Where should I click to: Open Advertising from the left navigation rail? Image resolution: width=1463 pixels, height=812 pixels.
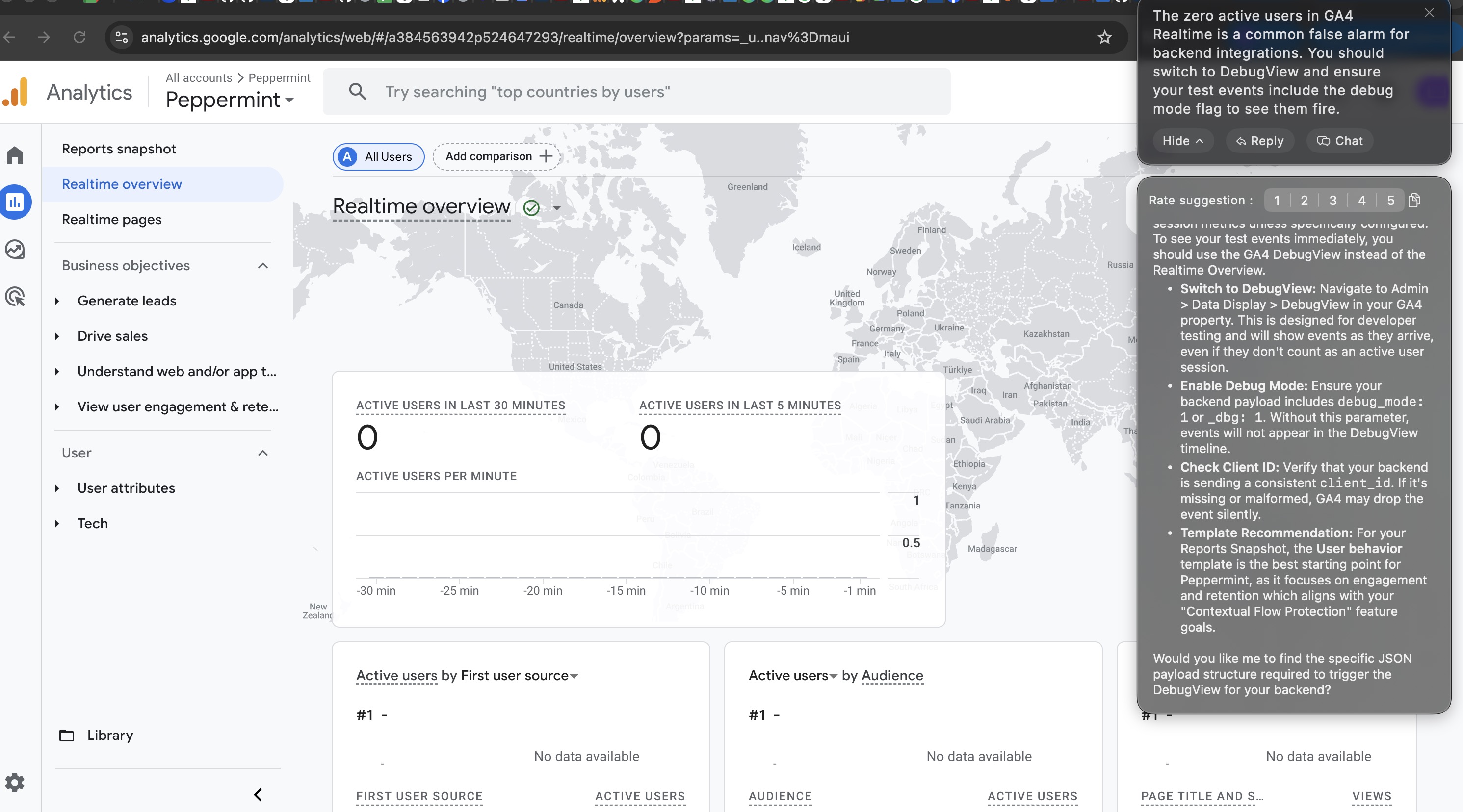pyautogui.click(x=15, y=296)
